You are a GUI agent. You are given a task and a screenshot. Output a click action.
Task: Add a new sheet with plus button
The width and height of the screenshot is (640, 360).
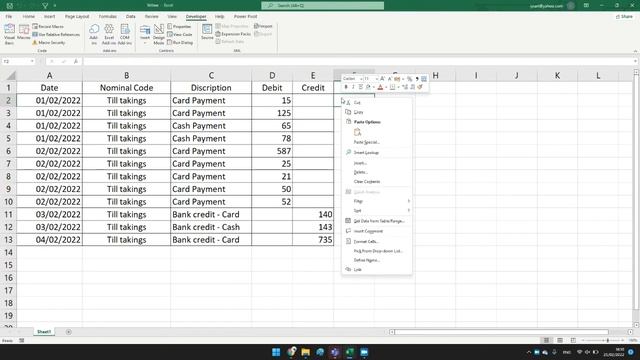(69, 332)
